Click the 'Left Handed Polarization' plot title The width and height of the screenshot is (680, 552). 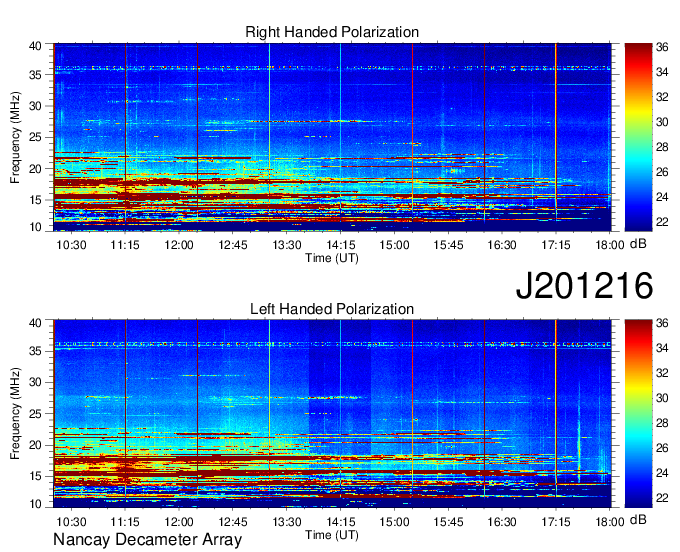coord(332,309)
